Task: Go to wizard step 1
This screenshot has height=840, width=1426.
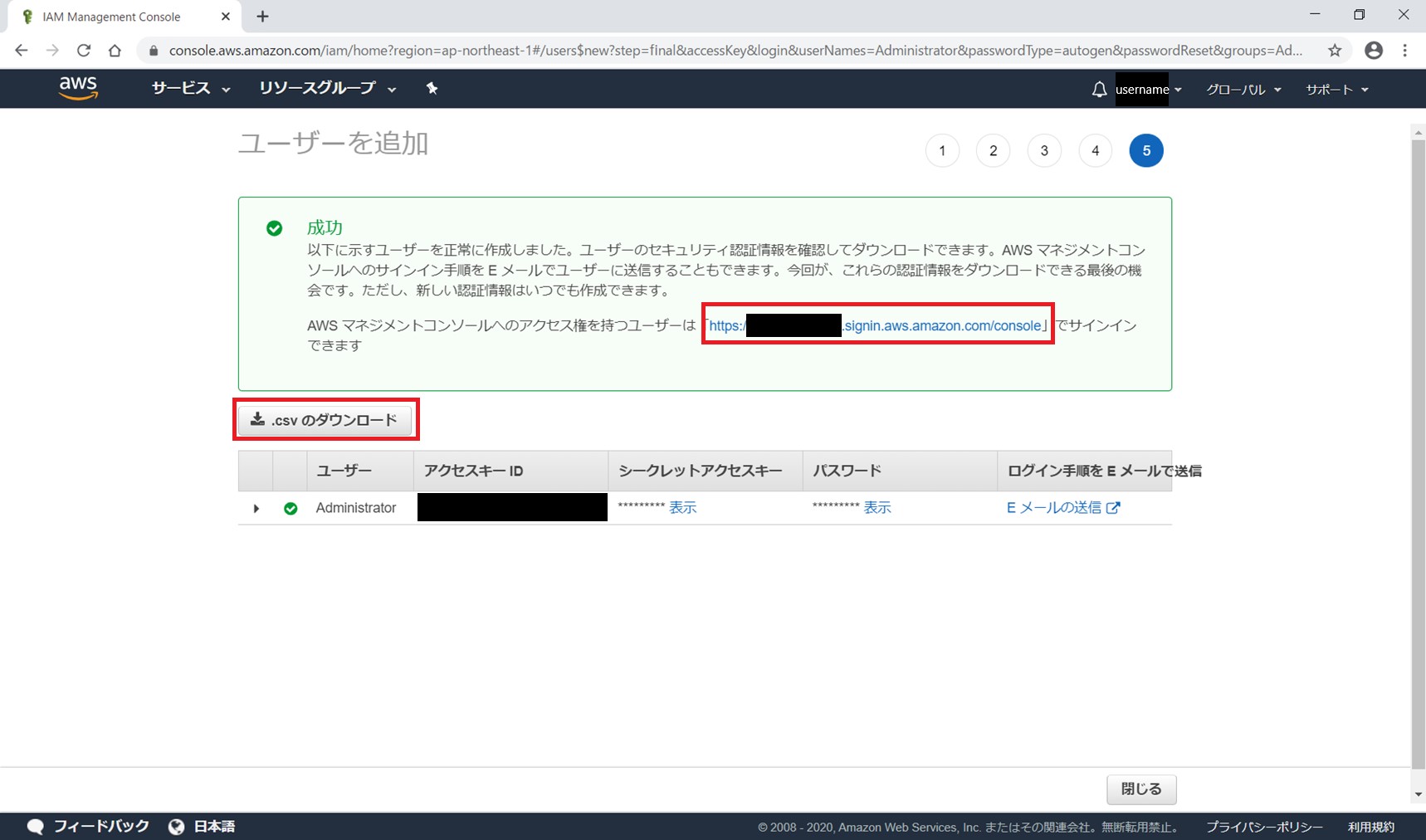Action: [942, 150]
